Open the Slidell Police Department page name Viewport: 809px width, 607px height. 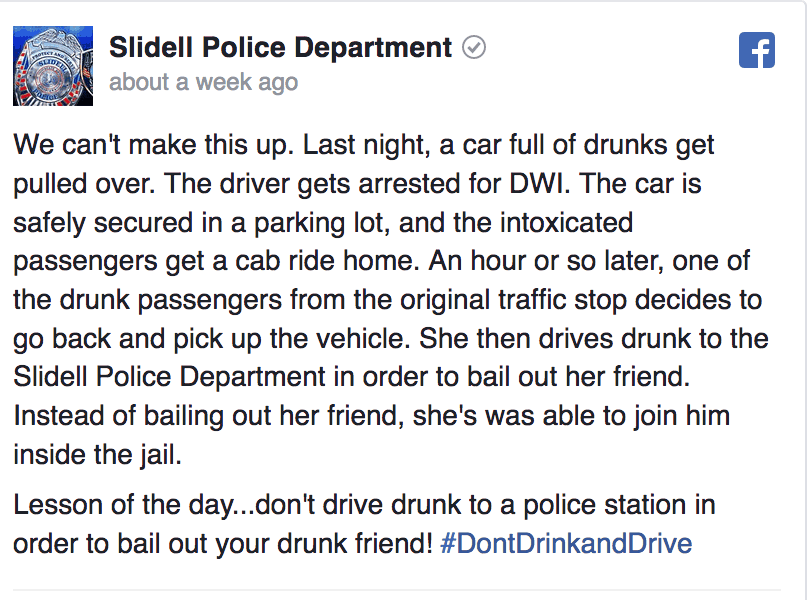(281, 47)
